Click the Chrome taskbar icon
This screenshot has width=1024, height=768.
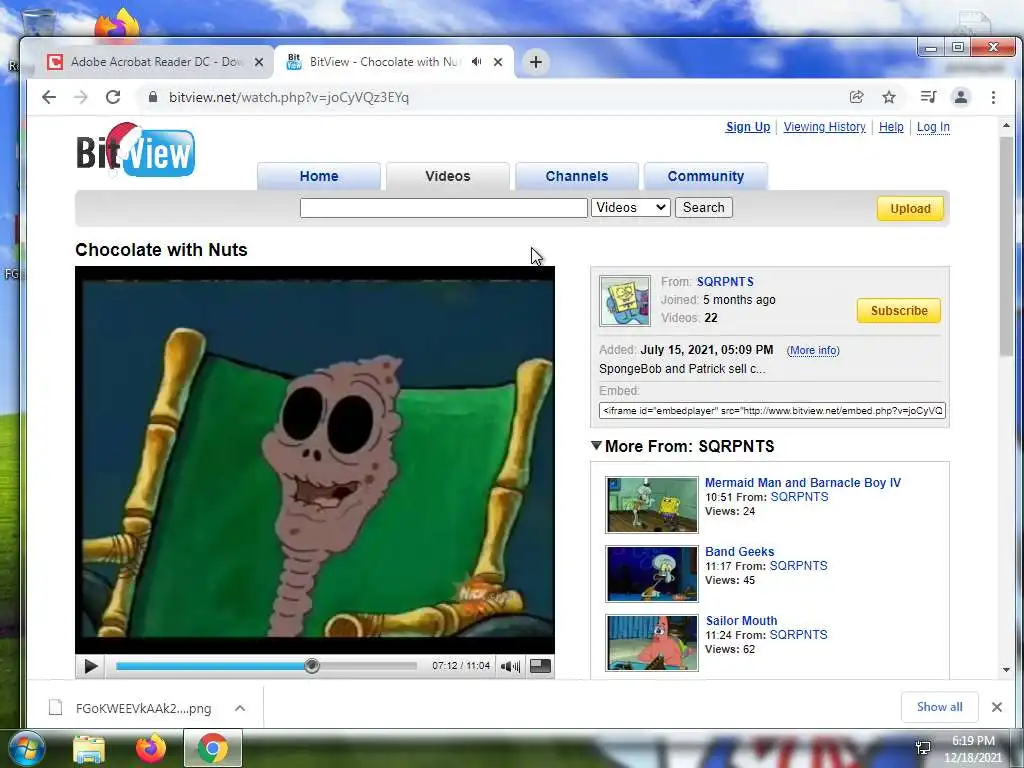[213, 749]
